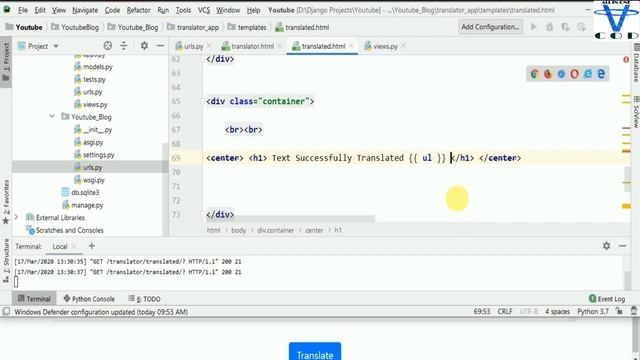The width and height of the screenshot is (640, 360).
Task: Select the Youtube breadcrumb
Action: point(24,27)
